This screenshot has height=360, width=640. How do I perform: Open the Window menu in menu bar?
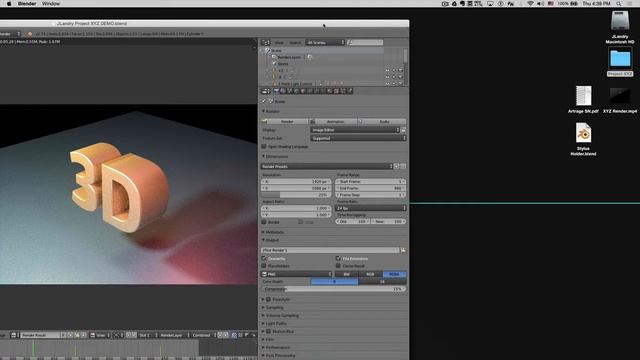point(51,4)
